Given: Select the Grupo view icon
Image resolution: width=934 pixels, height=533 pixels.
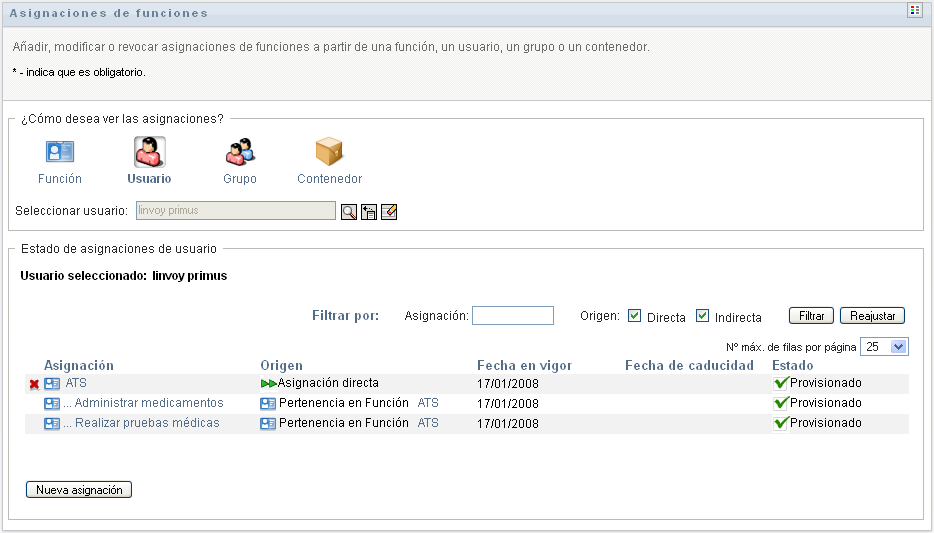Looking at the screenshot, I should 240,152.
